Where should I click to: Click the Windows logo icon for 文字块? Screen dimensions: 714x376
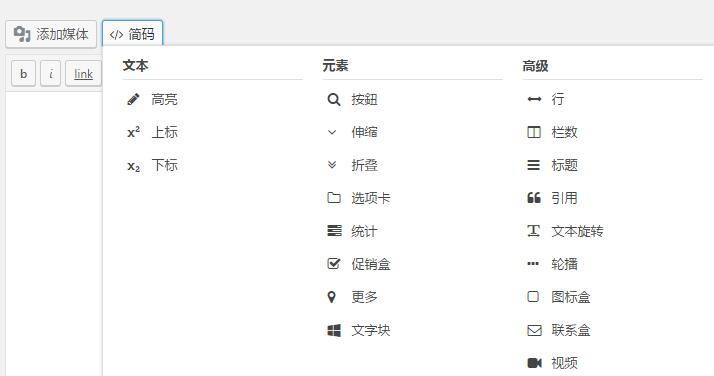coord(334,330)
